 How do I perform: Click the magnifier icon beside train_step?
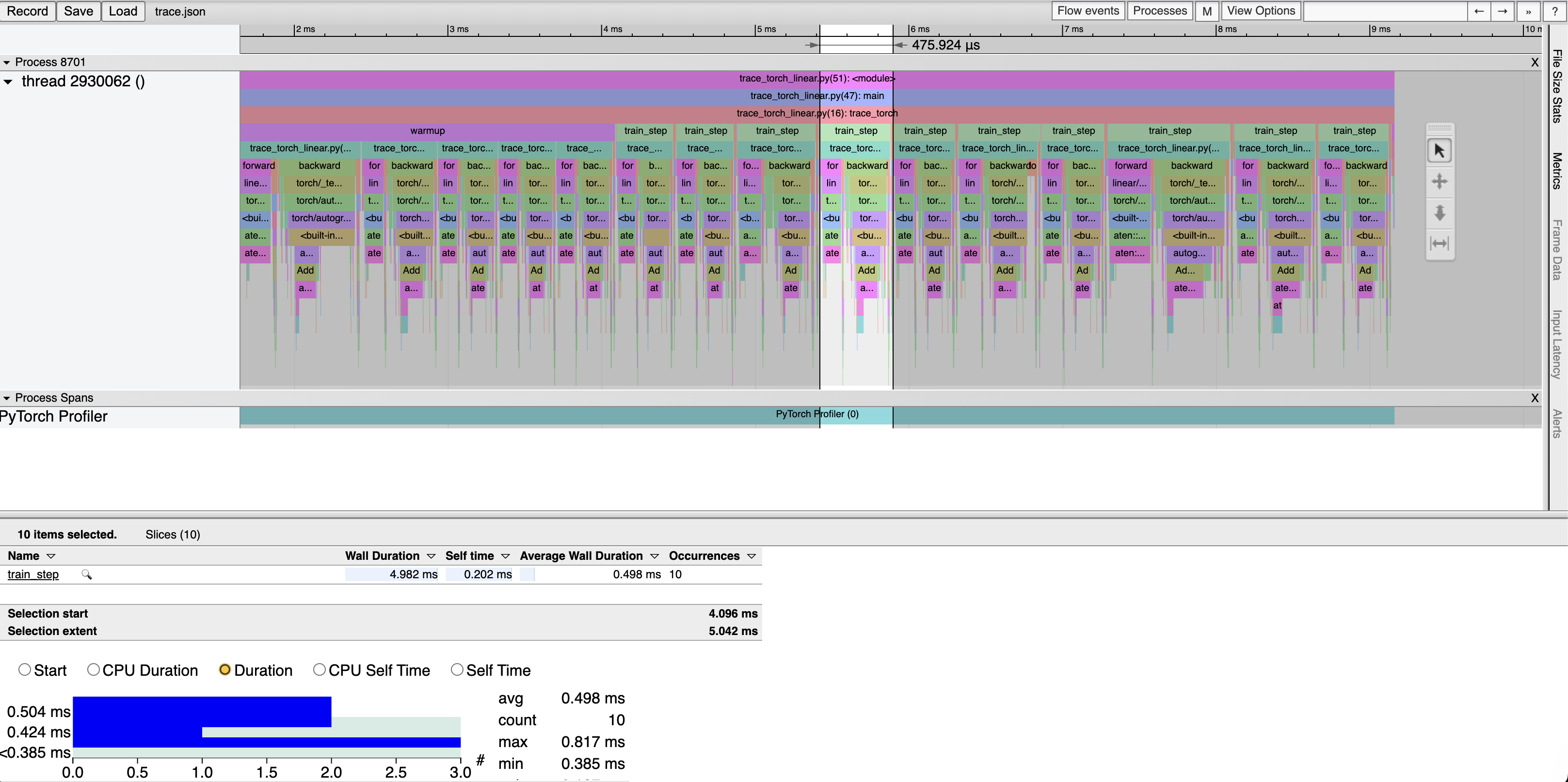86,574
